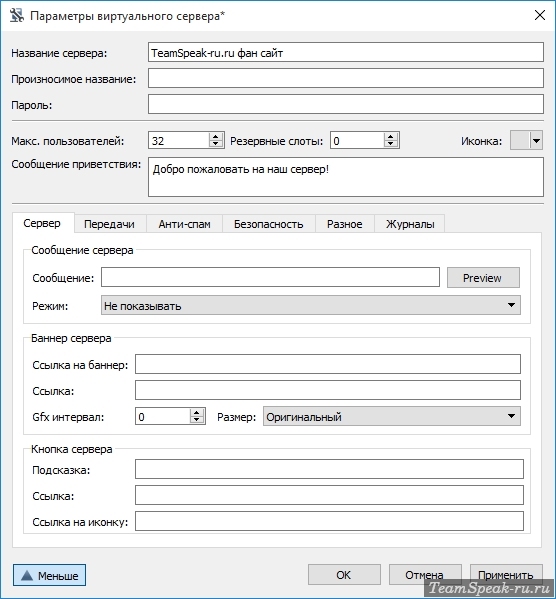The image size is (556, 599).
Task: Close the Параметры виртуального сервера dialog
Action: (540, 15)
